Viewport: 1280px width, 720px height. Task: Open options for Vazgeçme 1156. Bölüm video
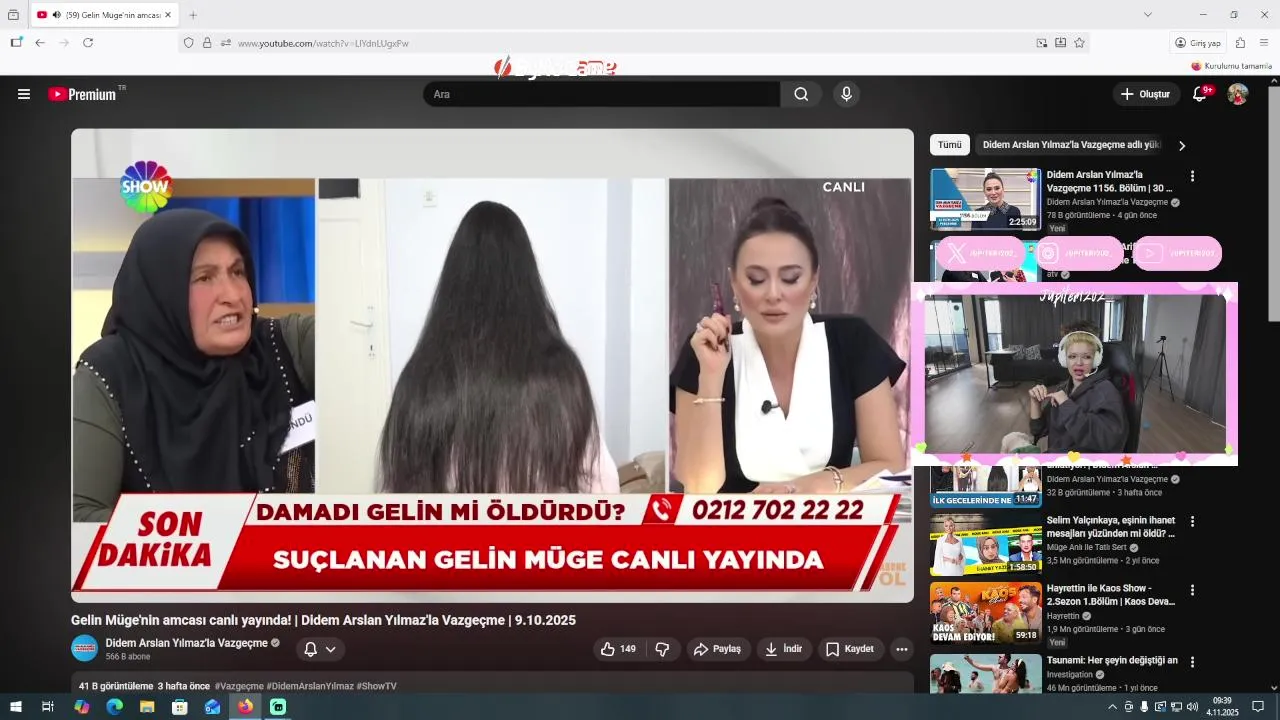tap(1192, 176)
